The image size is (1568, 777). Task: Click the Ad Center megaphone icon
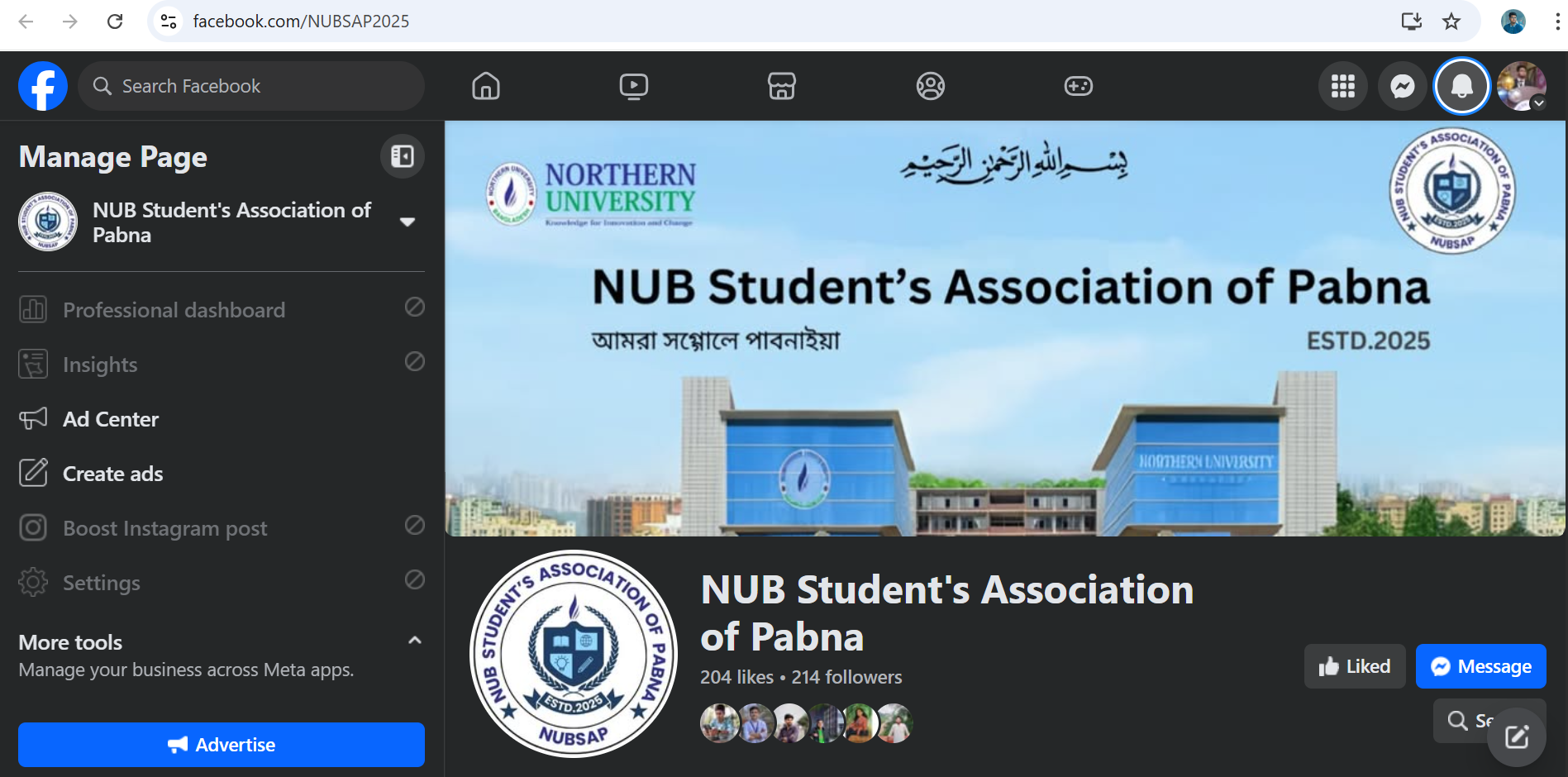click(x=33, y=419)
